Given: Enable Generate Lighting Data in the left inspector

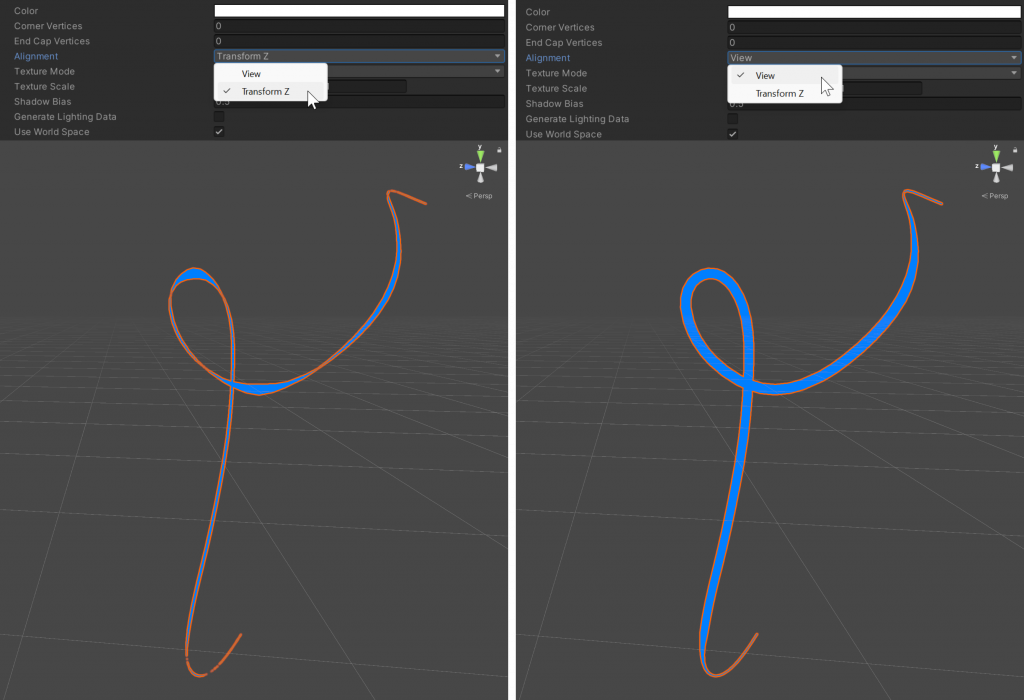Looking at the screenshot, I should [218, 116].
